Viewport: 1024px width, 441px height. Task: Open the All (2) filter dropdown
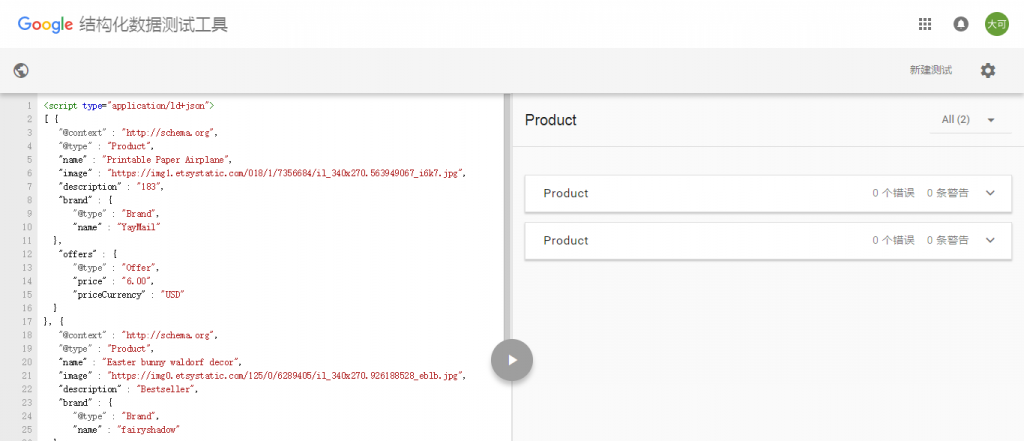tap(969, 120)
